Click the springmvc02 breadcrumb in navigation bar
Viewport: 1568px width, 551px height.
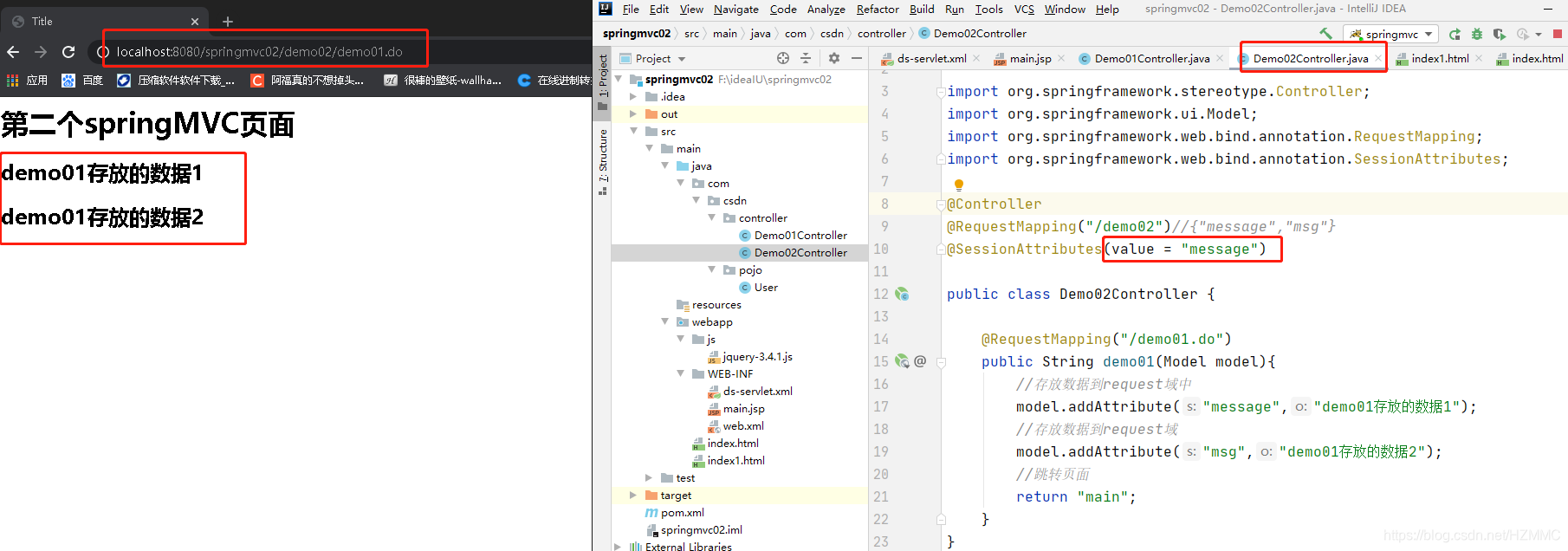637,34
